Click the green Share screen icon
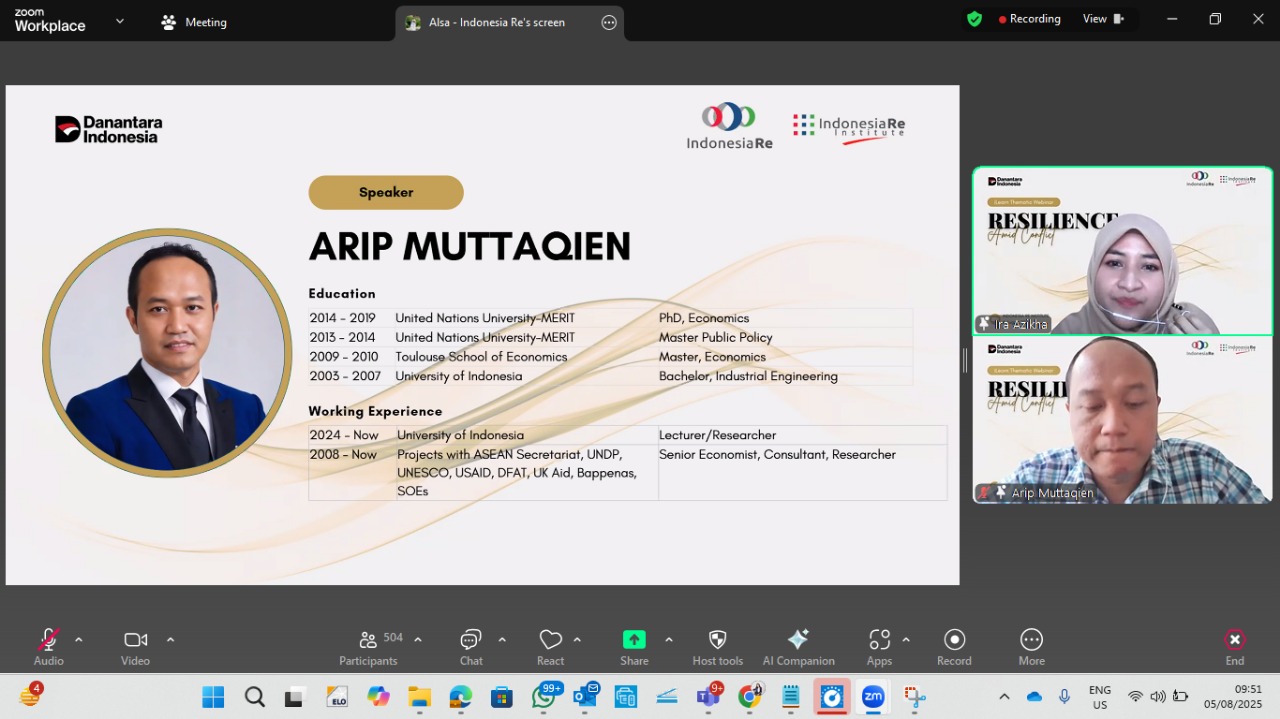The width and height of the screenshot is (1280, 719). 634,640
